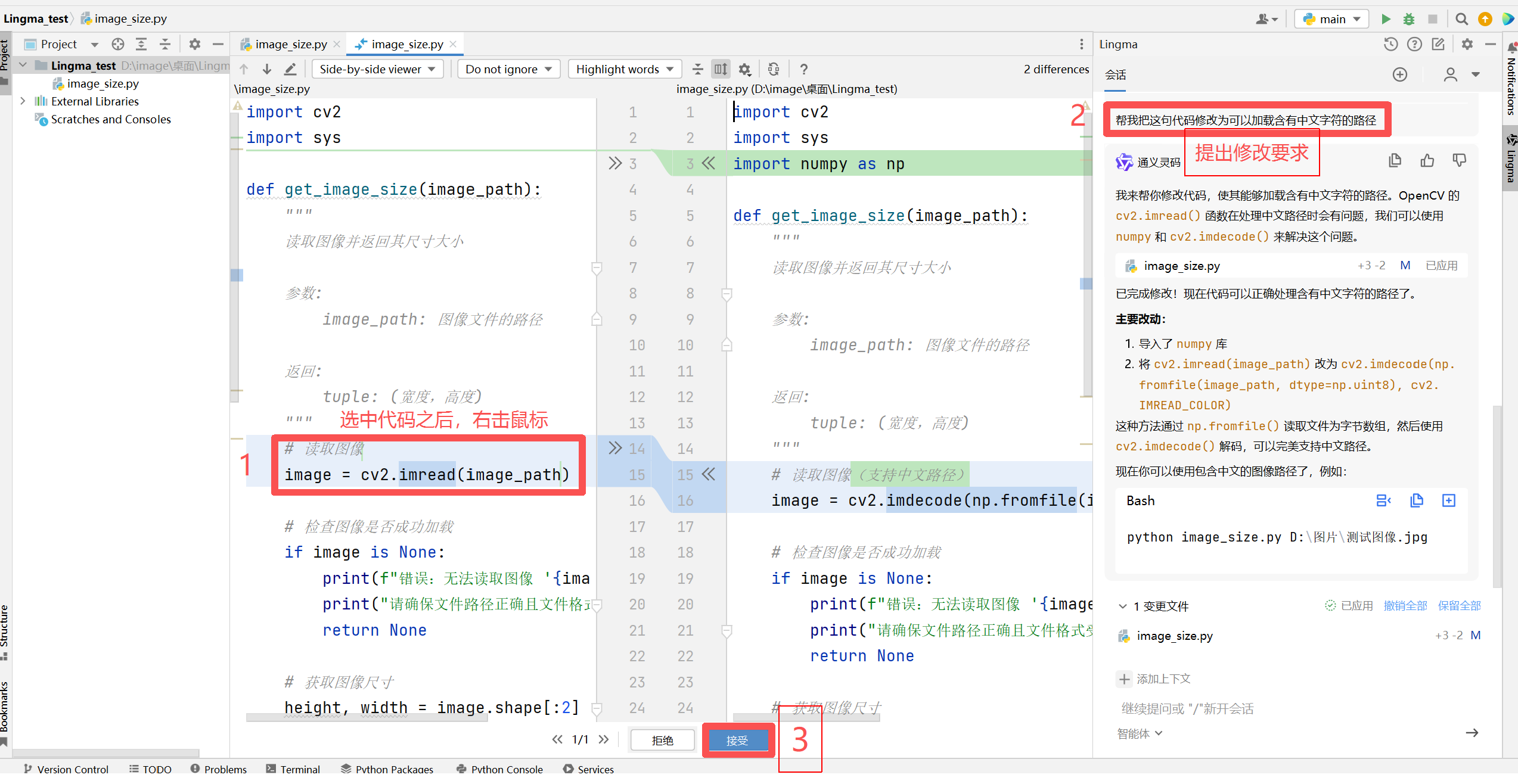1518x784 pixels.
Task: Open Highlight words dropdown
Action: click(x=625, y=69)
